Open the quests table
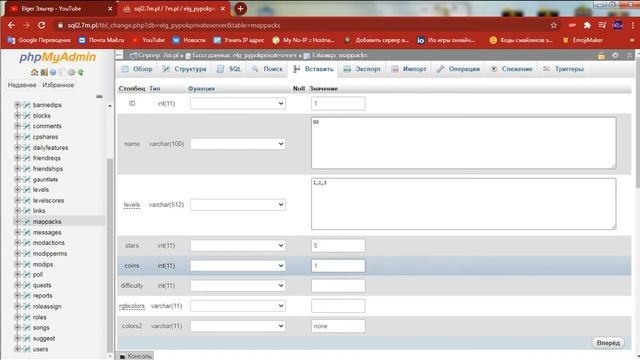640x360 pixels. (42, 285)
